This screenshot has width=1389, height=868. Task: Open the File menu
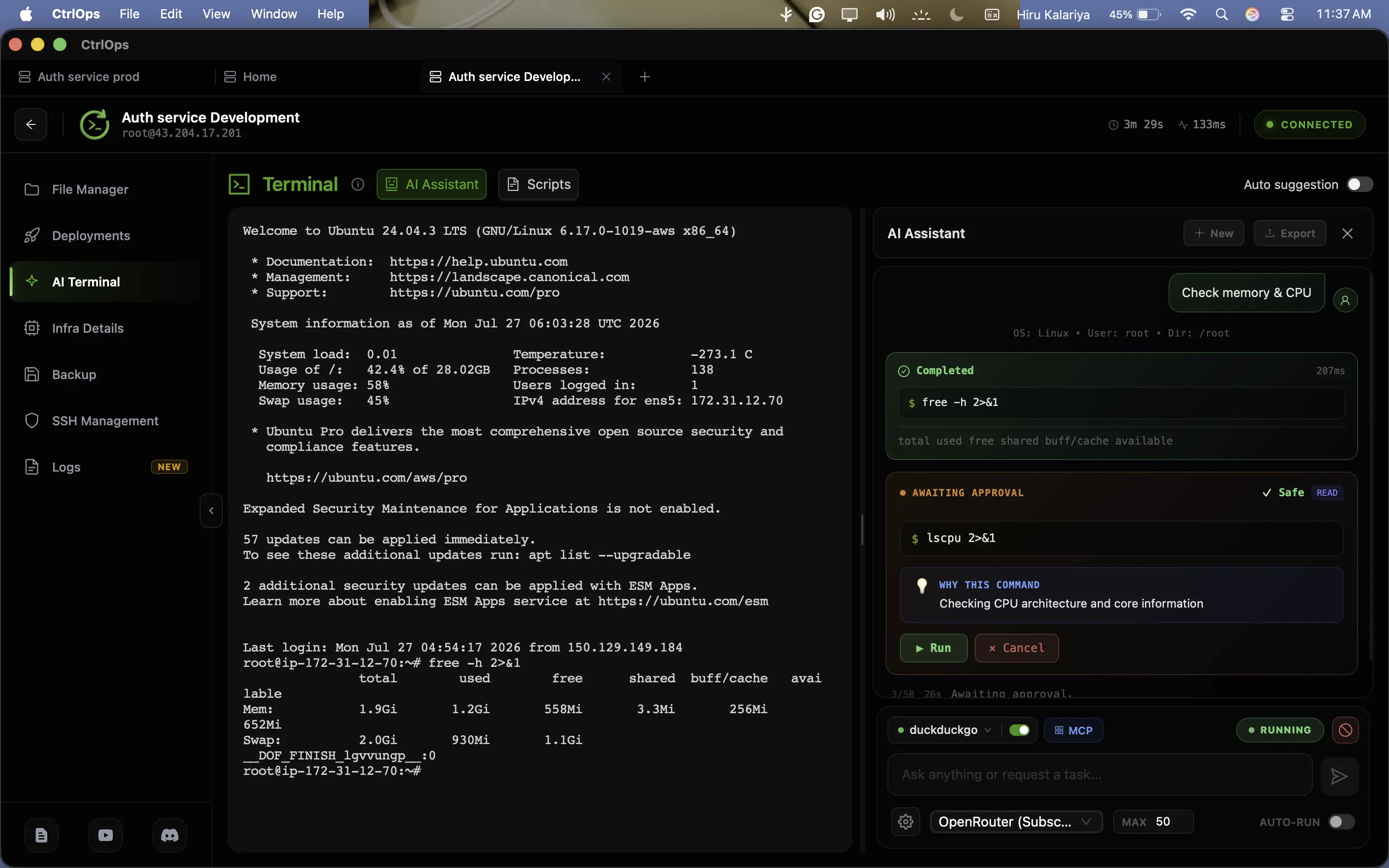pyautogui.click(x=129, y=14)
